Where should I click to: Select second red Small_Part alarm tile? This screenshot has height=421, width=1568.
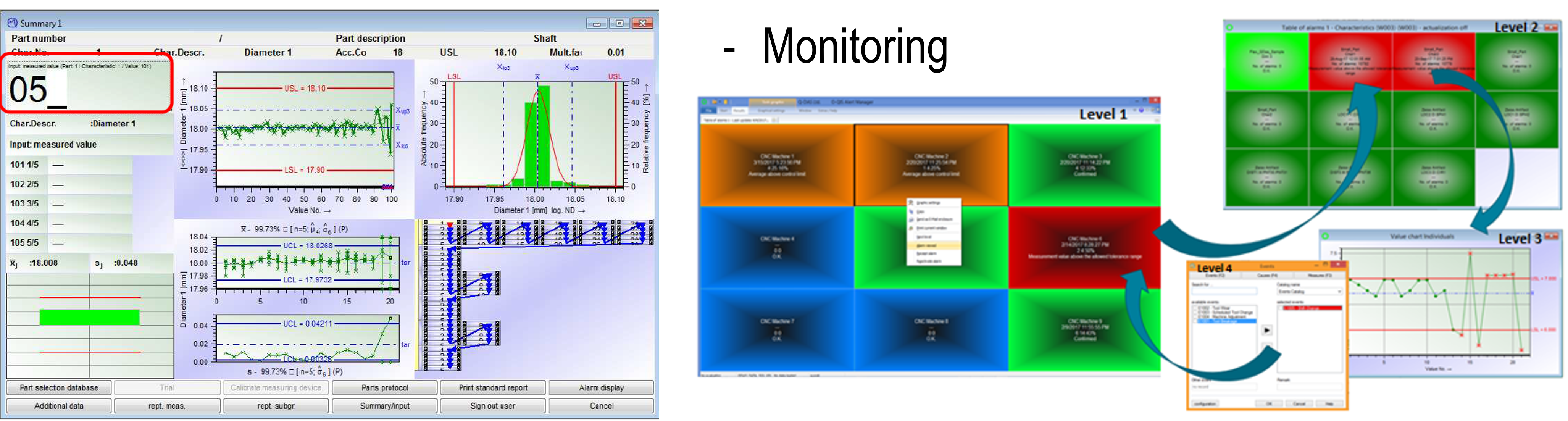[x=1434, y=61]
